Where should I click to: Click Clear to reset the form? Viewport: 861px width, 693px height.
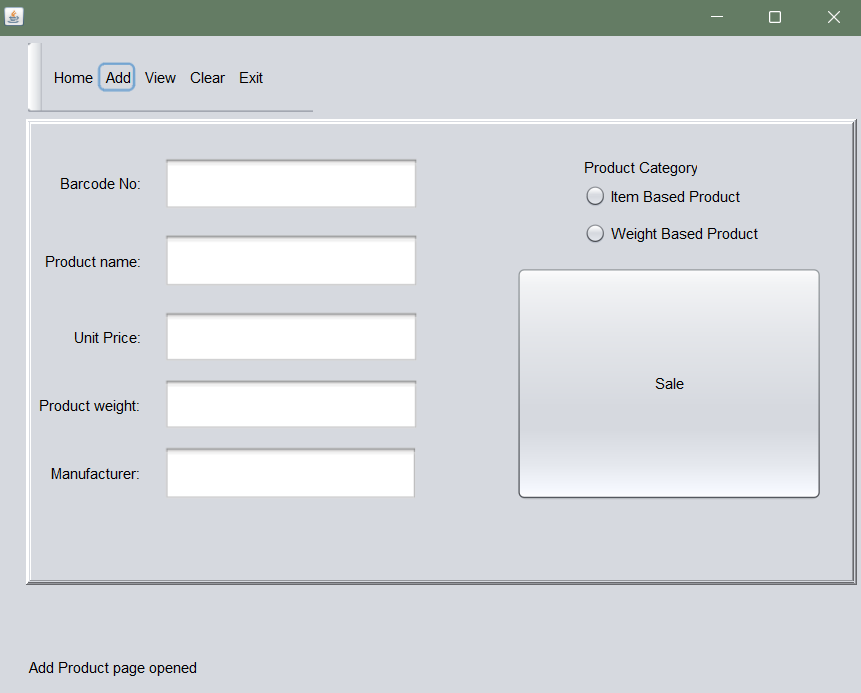click(207, 77)
